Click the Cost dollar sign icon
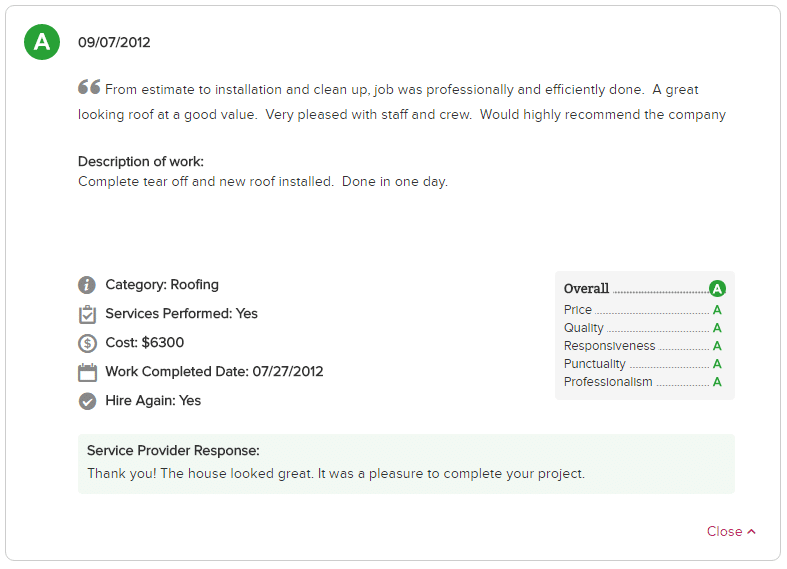The width and height of the screenshot is (787, 569). [x=87, y=343]
